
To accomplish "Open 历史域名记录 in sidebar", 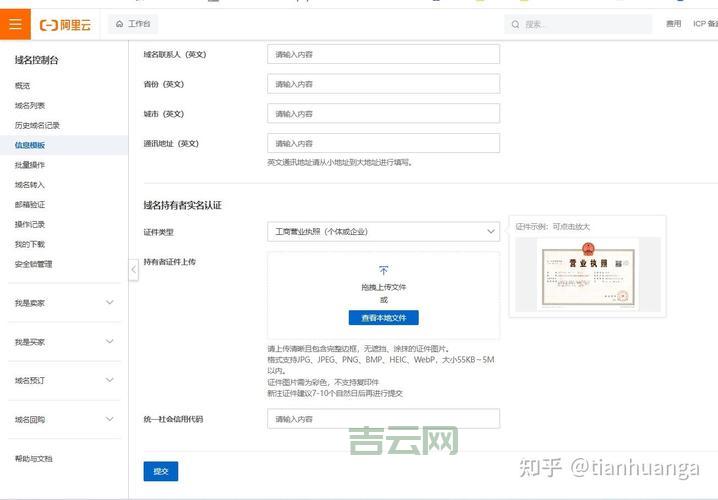I will point(37,125).
